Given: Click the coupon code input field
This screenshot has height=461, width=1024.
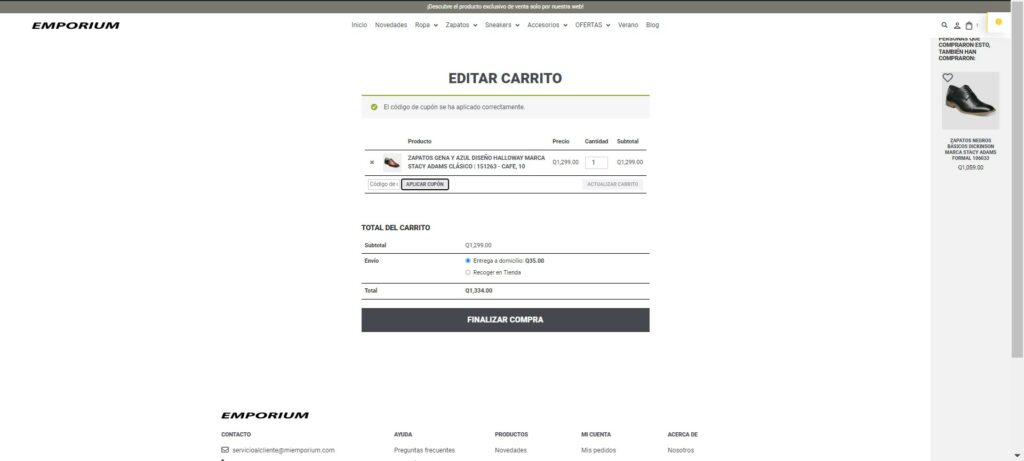Looking at the screenshot, I should click(384, 184).
